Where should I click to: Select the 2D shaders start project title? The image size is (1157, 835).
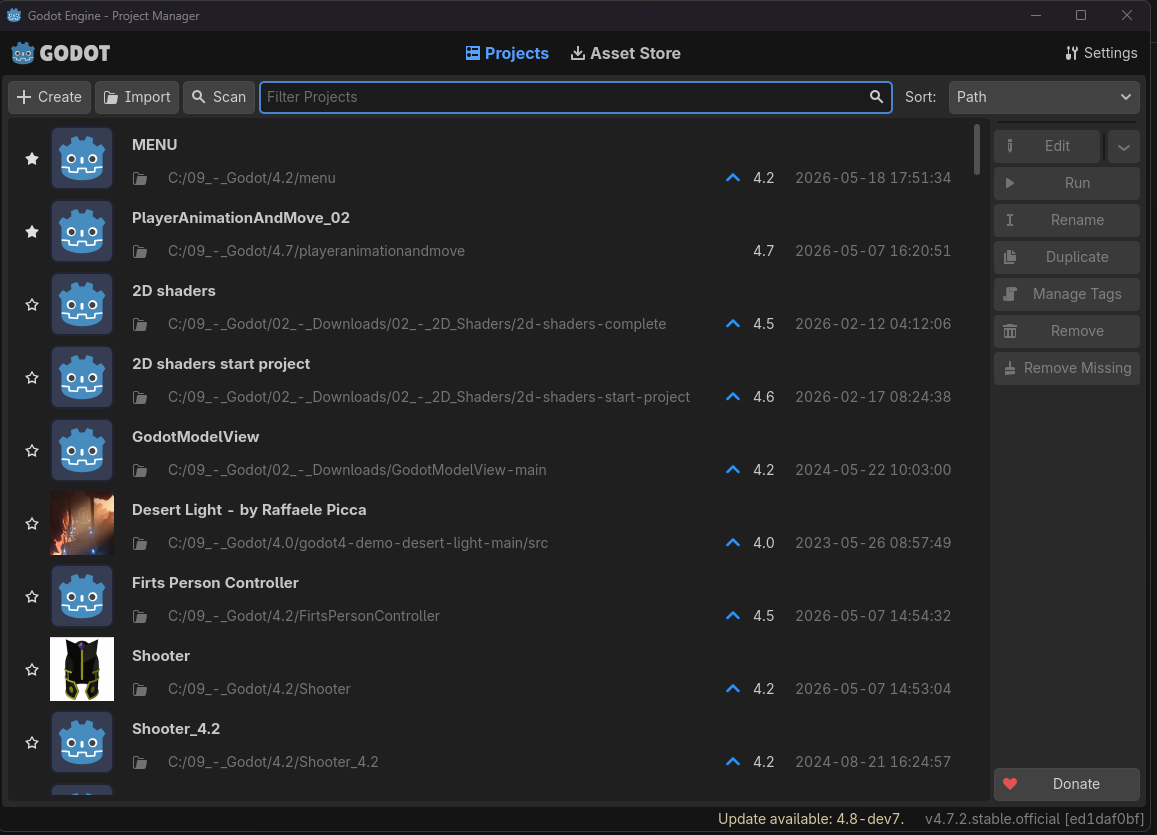221,364
